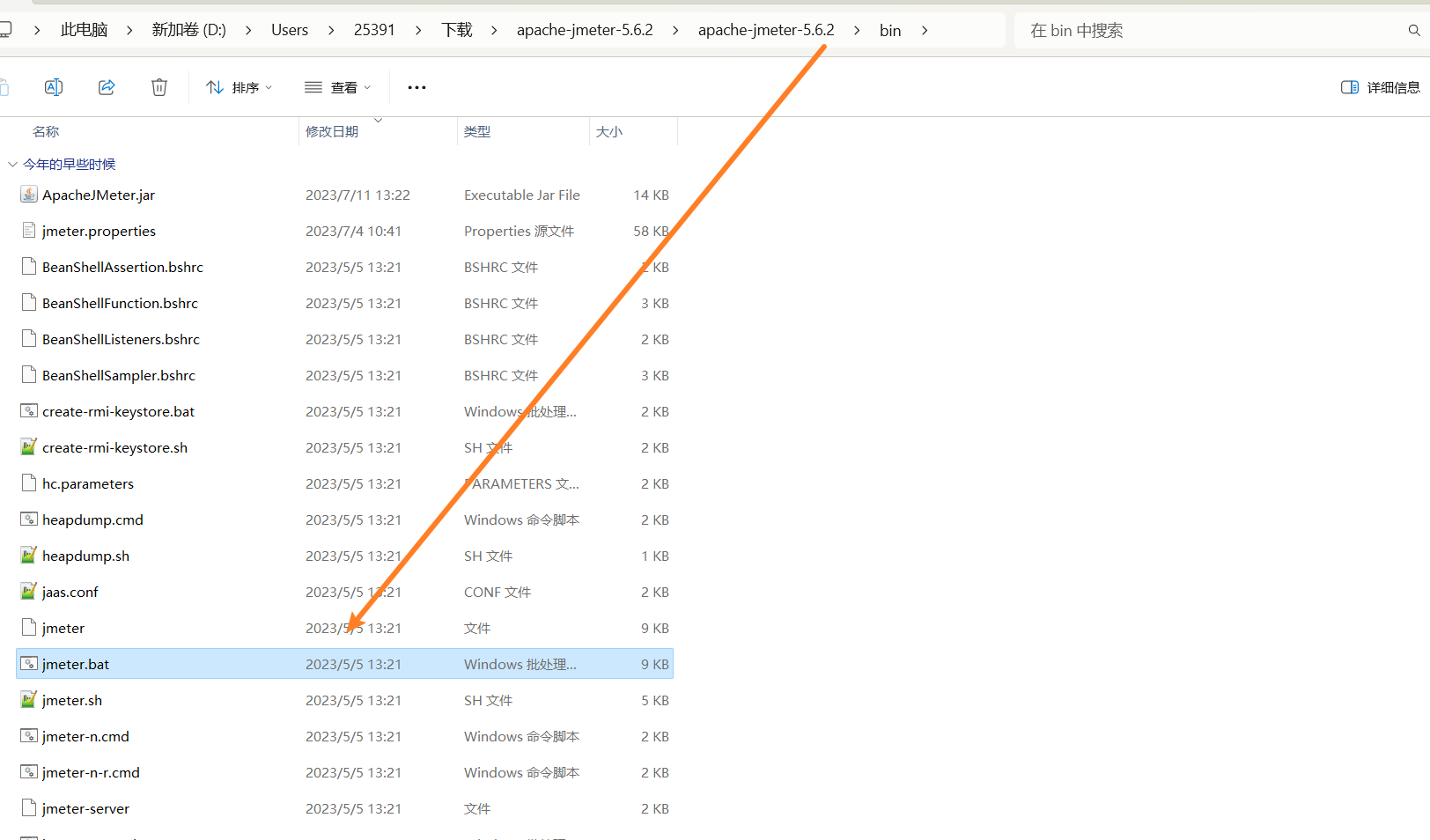This screenshot has height=840, width=1430.
Task: Go to Users in breadcrumb
Action: pyautogui.click(x=290, y=30)
